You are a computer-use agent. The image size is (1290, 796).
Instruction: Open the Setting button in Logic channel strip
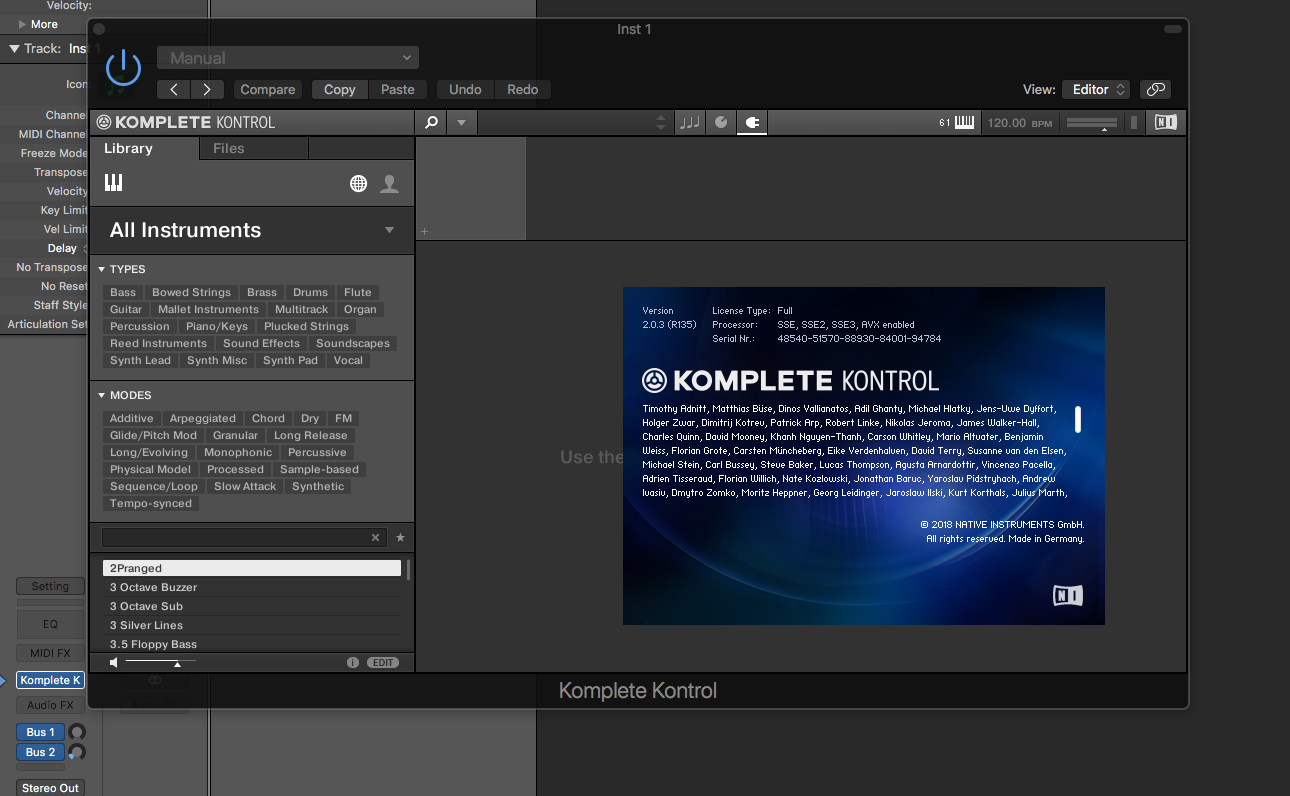tap(50, 586)
